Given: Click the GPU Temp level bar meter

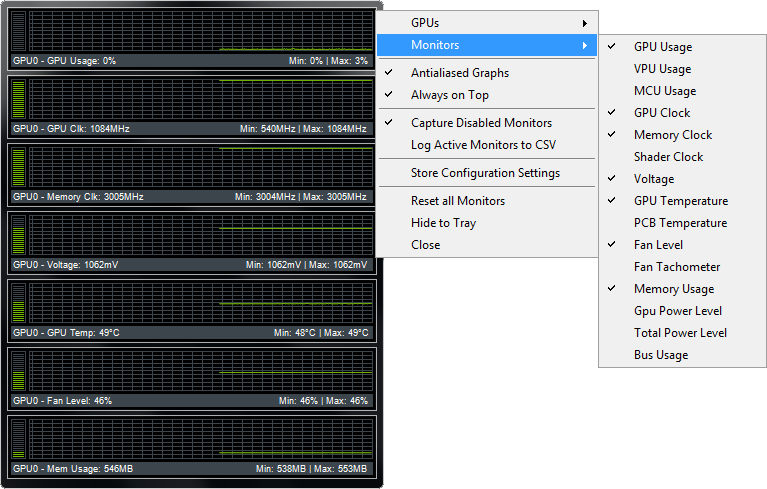Looking at the screenshot, I should [19, 303].
